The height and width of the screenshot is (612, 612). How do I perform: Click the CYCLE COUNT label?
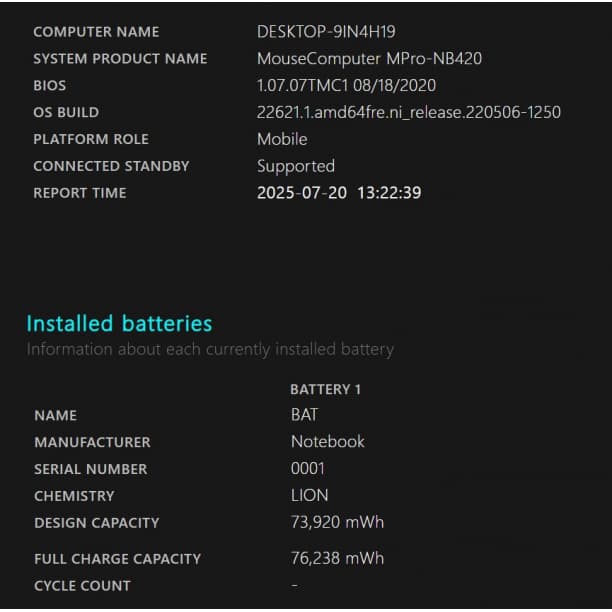(x=82, y=586)
